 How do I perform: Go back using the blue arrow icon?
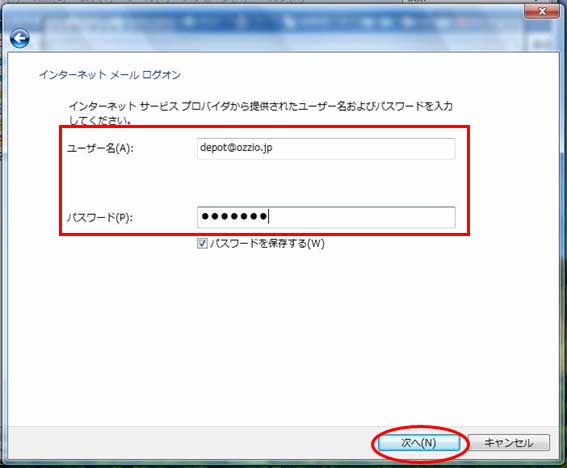pyautogui.click(x=20, y=38)
